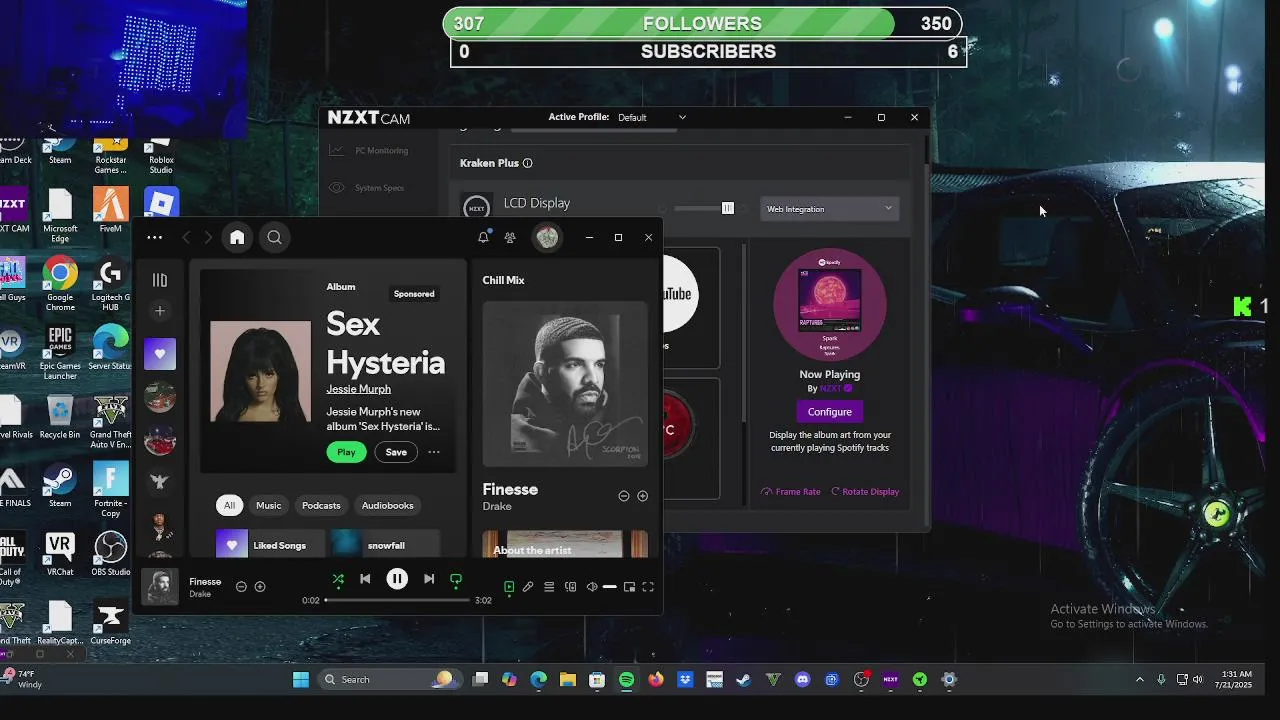This screenshot has height=720, width=1280.
Task: Click Configure in NZXT Now Playing
Action: point(829,412)
